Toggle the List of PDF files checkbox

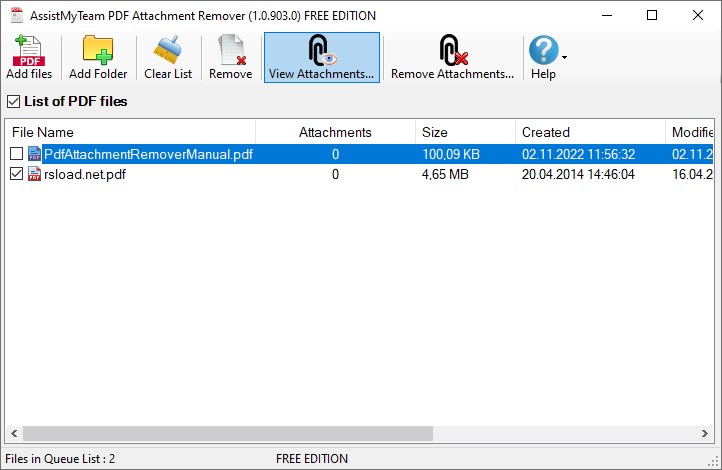point(13,101)
